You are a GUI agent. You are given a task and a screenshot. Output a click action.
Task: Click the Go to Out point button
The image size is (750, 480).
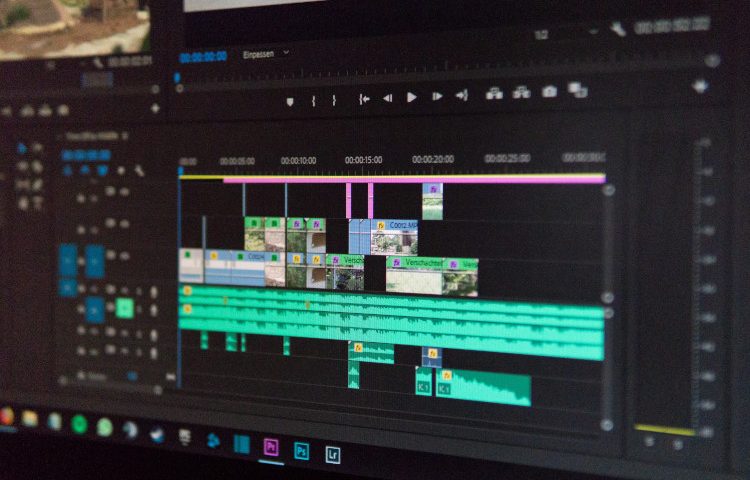pos(462,95)
